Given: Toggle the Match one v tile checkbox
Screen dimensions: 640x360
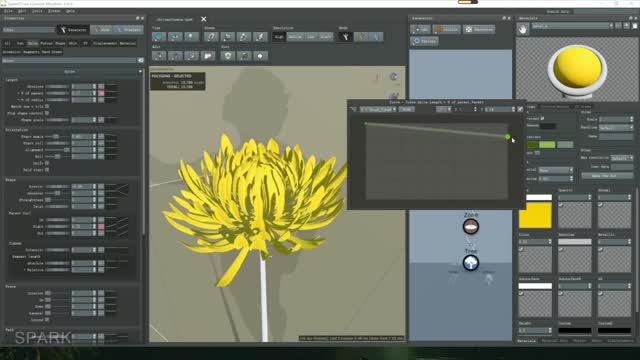Looking at the screenshot, I should (x=47, y=107).
